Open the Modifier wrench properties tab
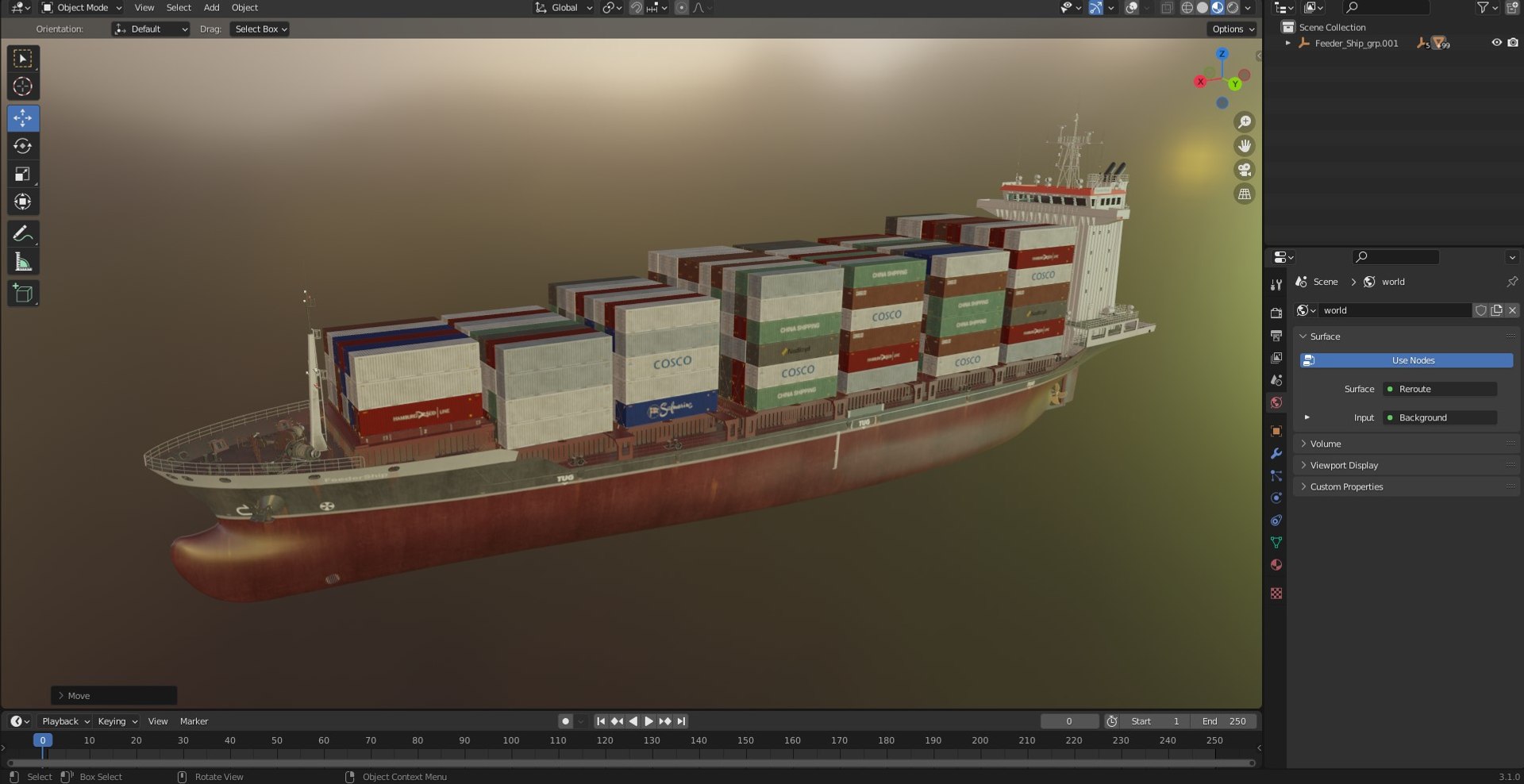This screenshot has height=784, width=1524. pyautogui.click(x=1276, y=454)
